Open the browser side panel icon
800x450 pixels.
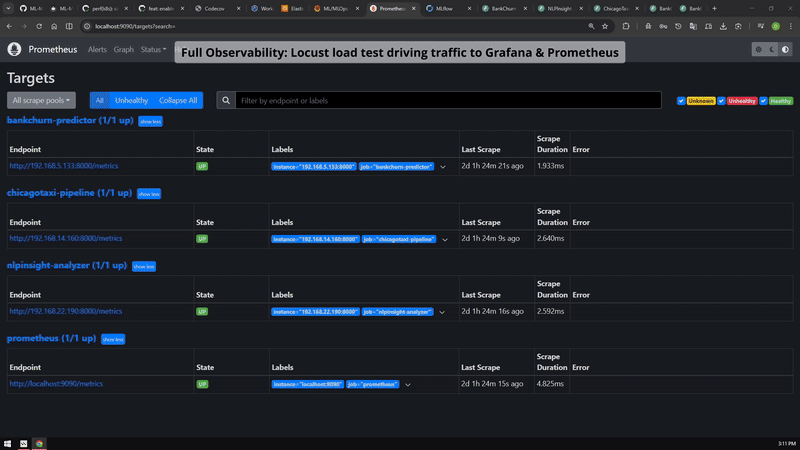[x=69, y=26]
